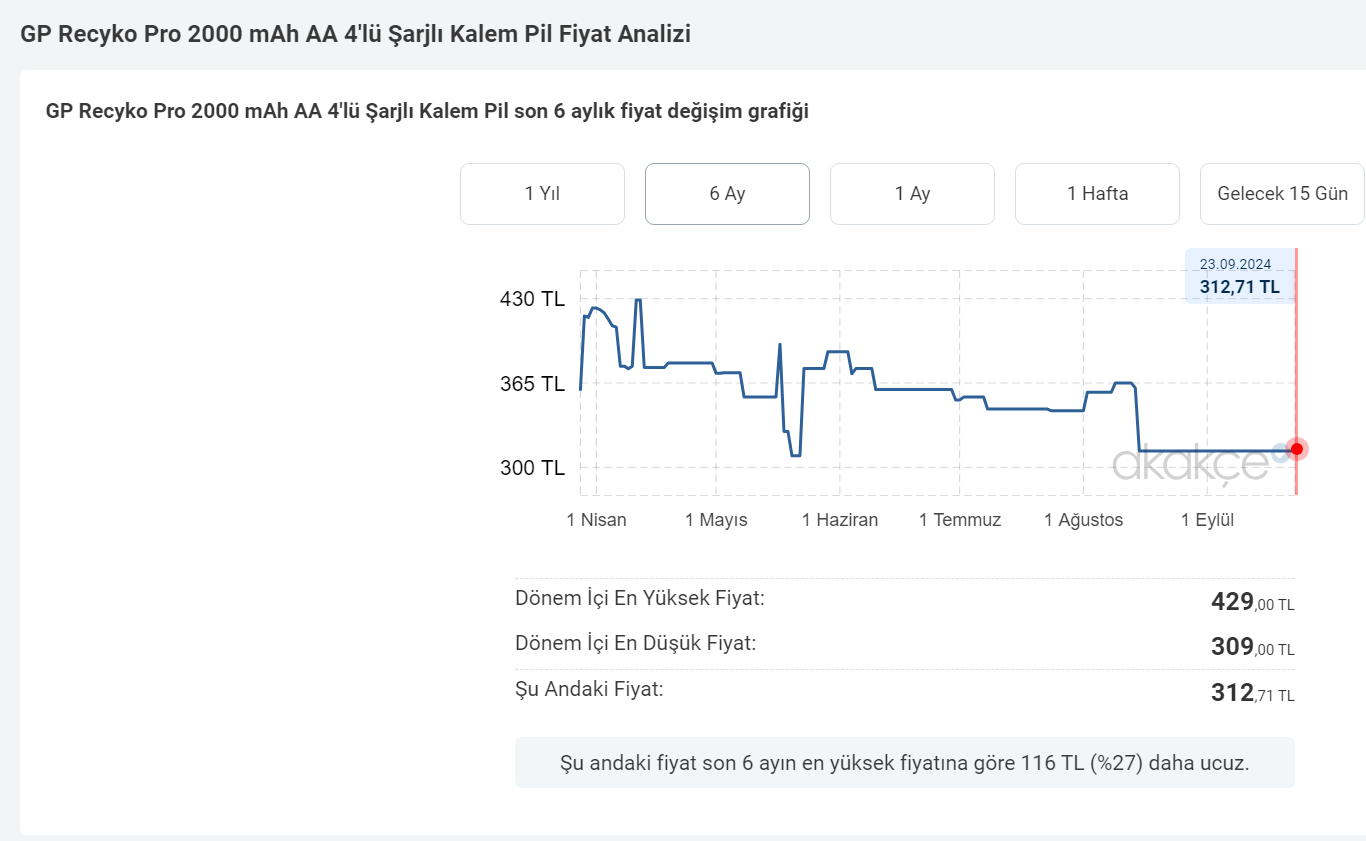Click the price comparison summary banner
1366x841 pixels.
click(904, 763)
